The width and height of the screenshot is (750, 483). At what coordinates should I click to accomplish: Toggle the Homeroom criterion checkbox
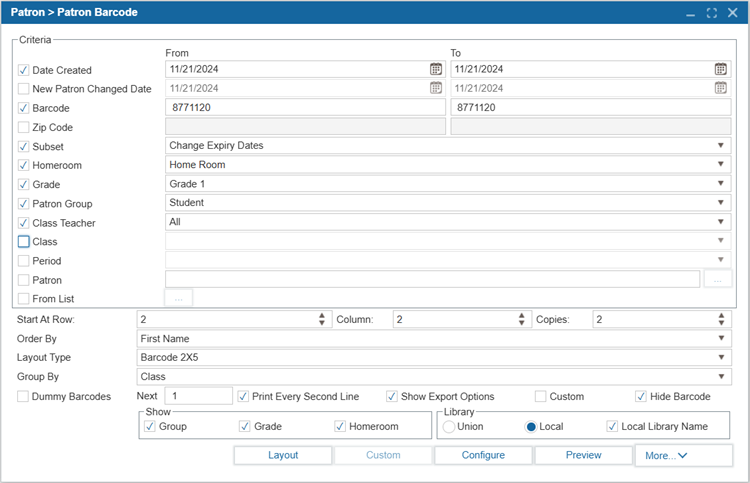pos(23,165)
